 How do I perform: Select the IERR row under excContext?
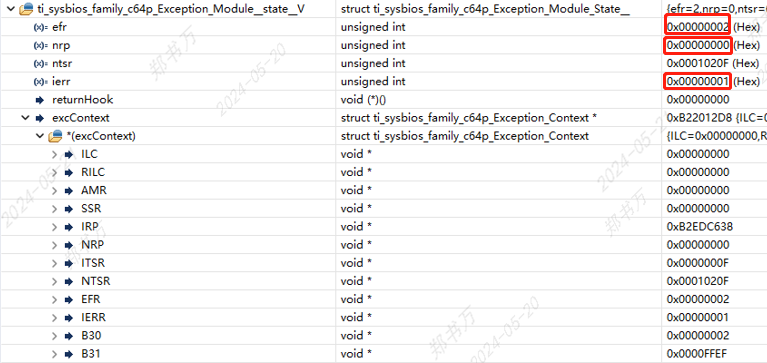pyautogui.click(x=384, y=318)
